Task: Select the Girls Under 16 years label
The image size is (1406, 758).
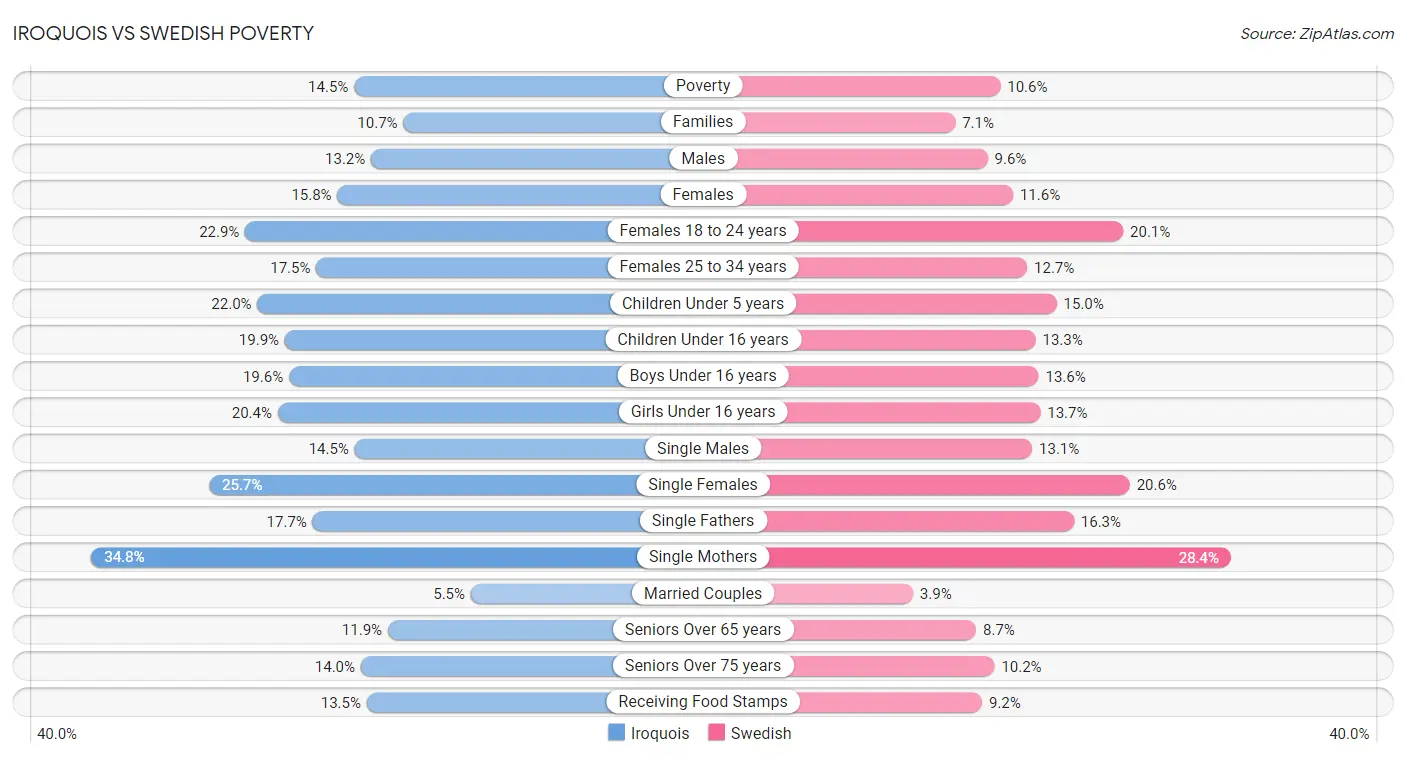Action: [703, 412]
